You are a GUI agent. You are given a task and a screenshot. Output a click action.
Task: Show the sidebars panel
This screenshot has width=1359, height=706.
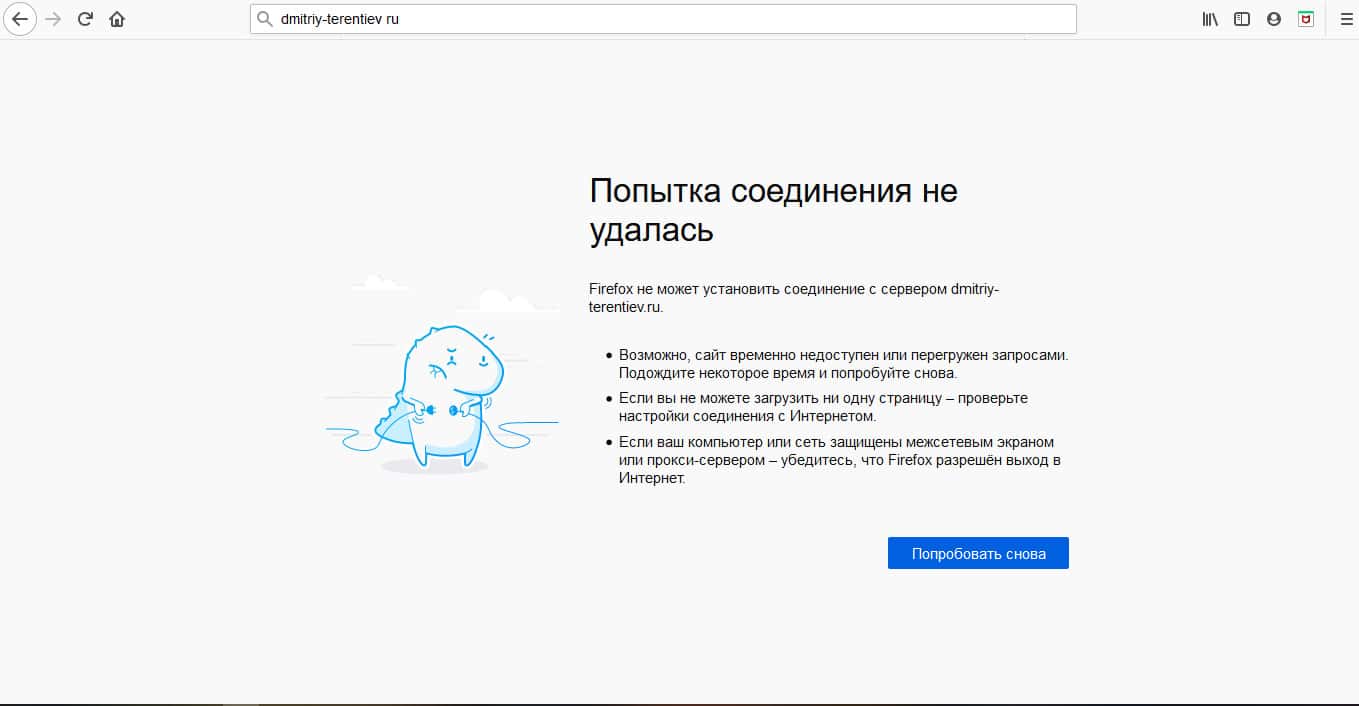pos(1242,19)
